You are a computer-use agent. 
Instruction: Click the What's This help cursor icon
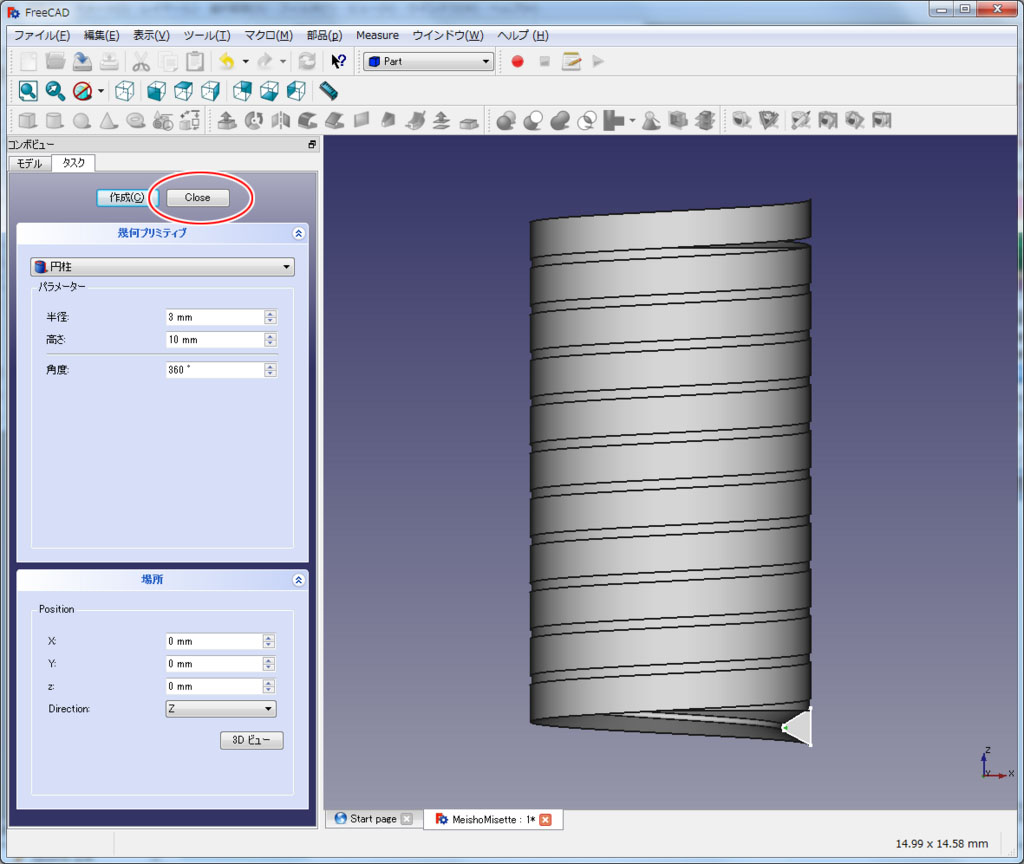click(339, 61)
